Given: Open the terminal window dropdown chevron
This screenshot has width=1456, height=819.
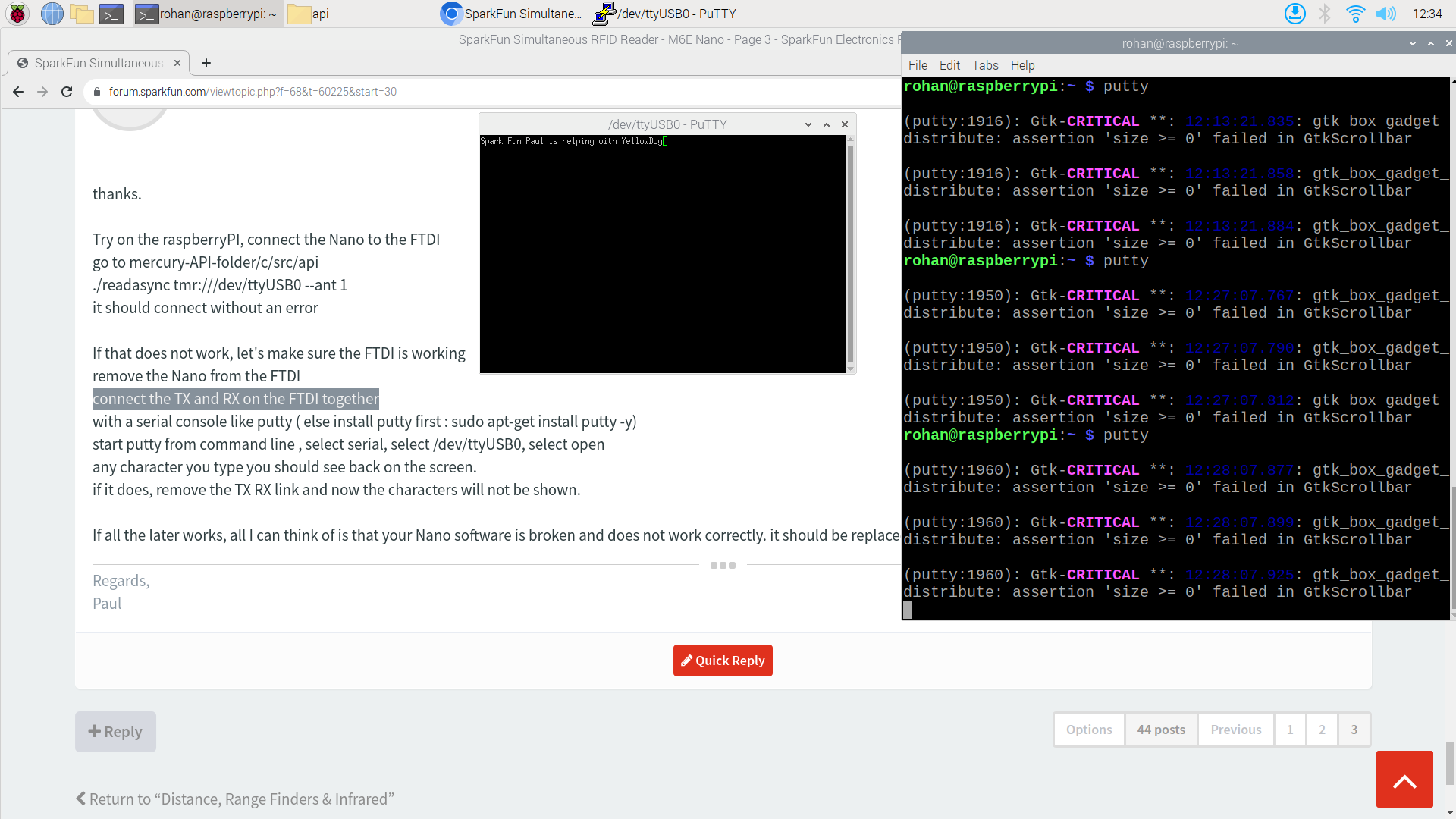Looking at the screenshot, I should pyautogui.click(x=1413, y=43).
